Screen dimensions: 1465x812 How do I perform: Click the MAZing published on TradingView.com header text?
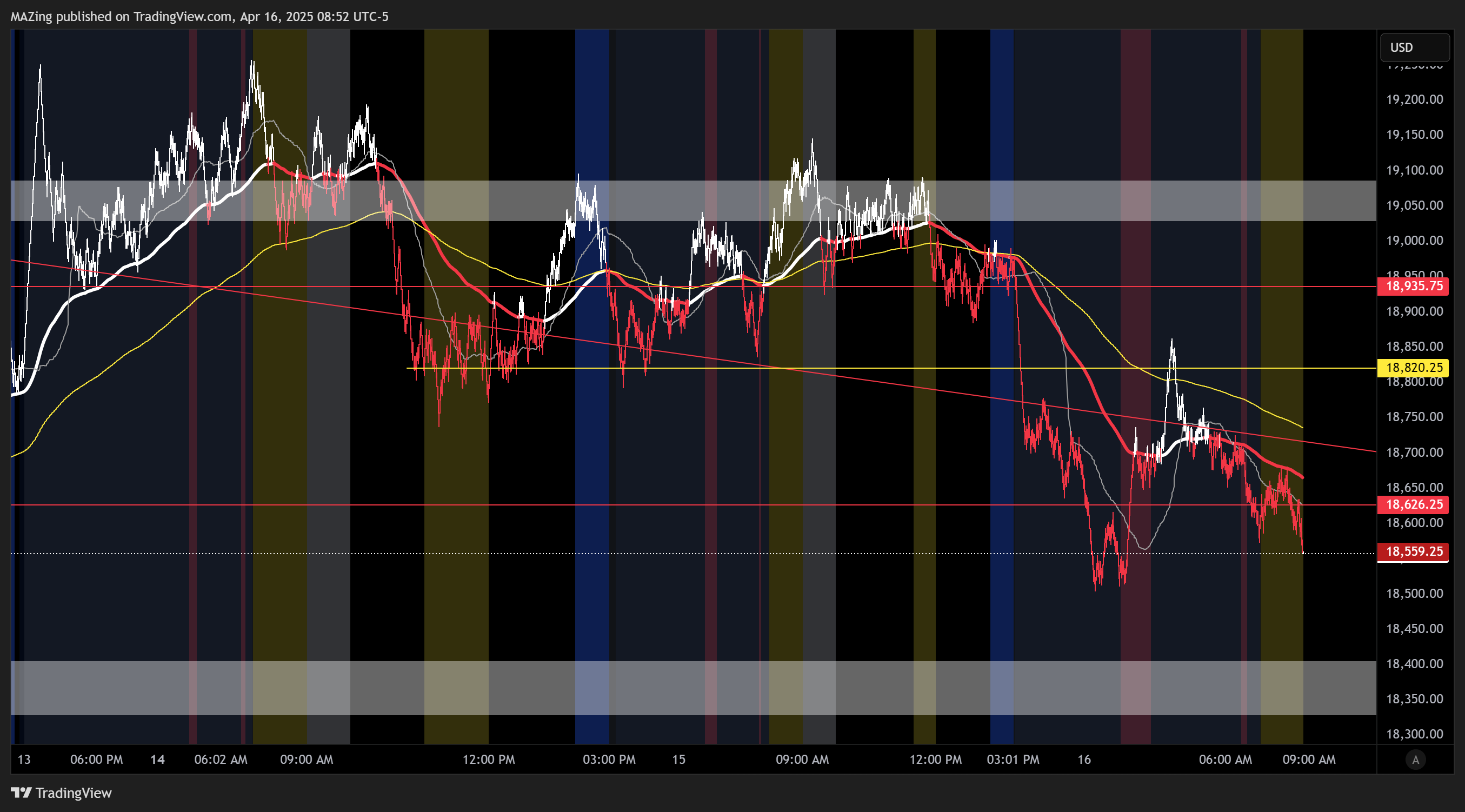point(199,17)
